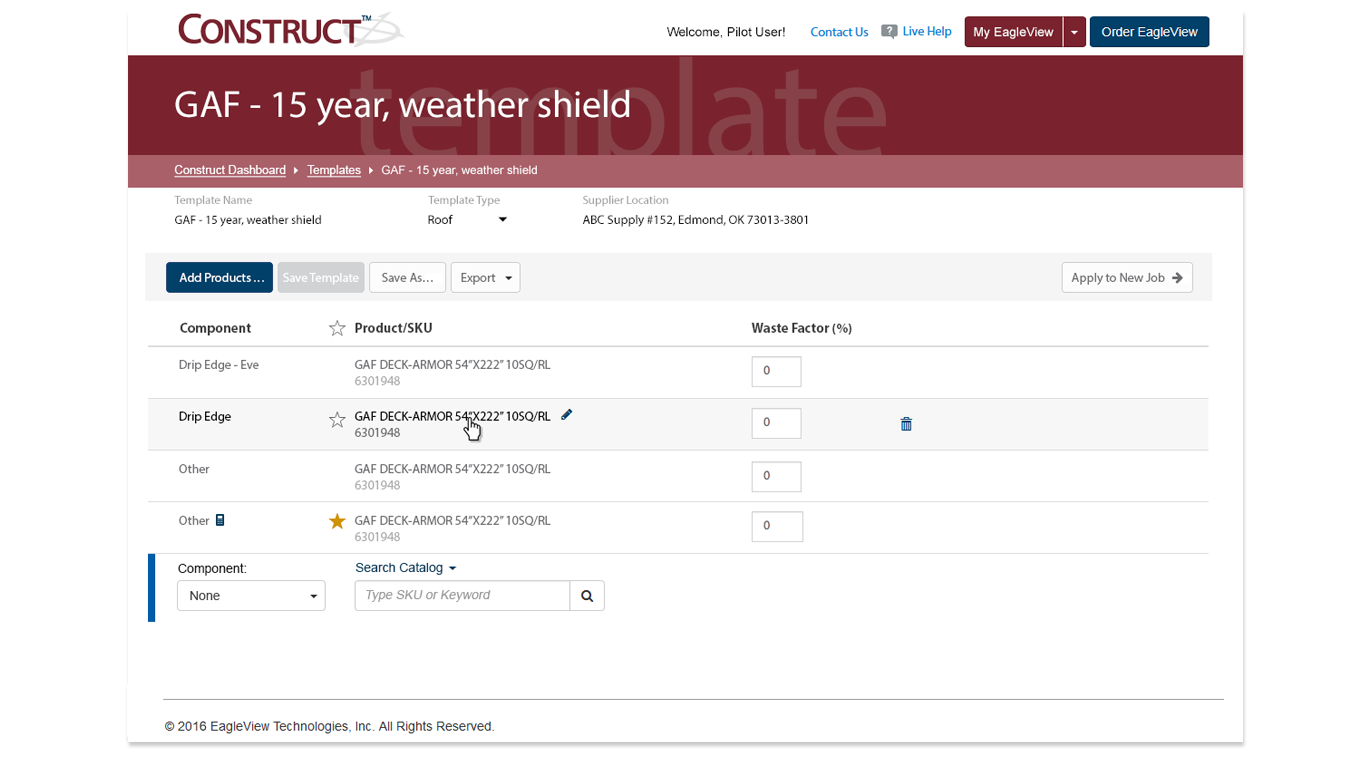Click the My EagleView button
1370x768 pixels.
[1013, 32]
